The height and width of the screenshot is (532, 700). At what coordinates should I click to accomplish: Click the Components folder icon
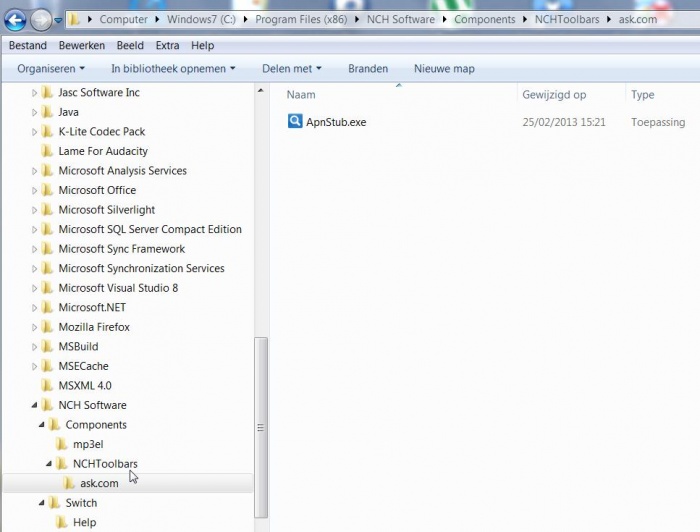(x=54, y=424)
